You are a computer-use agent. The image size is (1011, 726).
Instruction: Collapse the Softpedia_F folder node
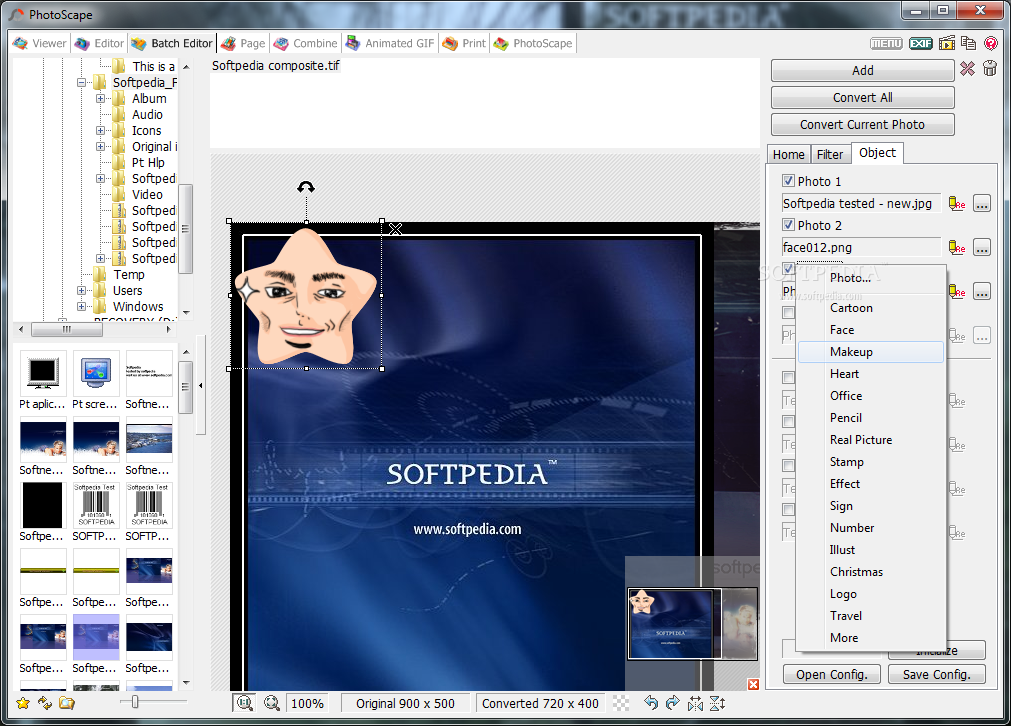click(x=82, y=83)
